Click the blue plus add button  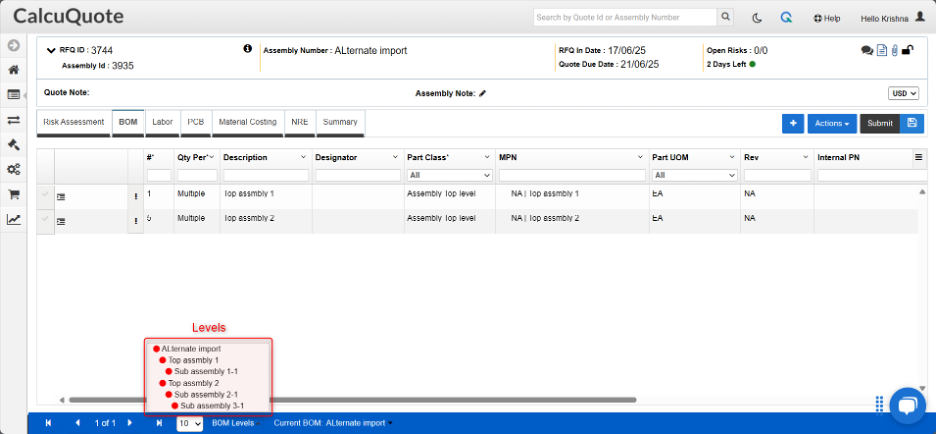[793, 124]
